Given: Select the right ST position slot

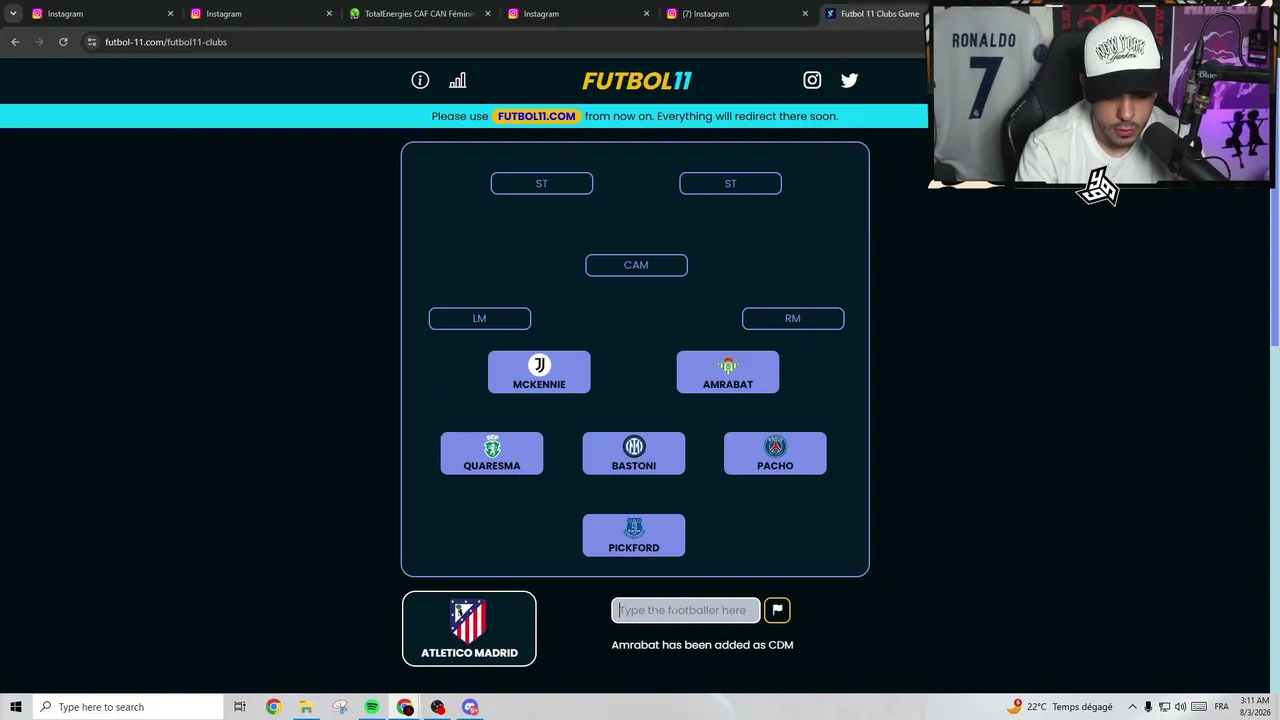Looking at the screenshot, I should pyautogui.click(x=730, y=183).
